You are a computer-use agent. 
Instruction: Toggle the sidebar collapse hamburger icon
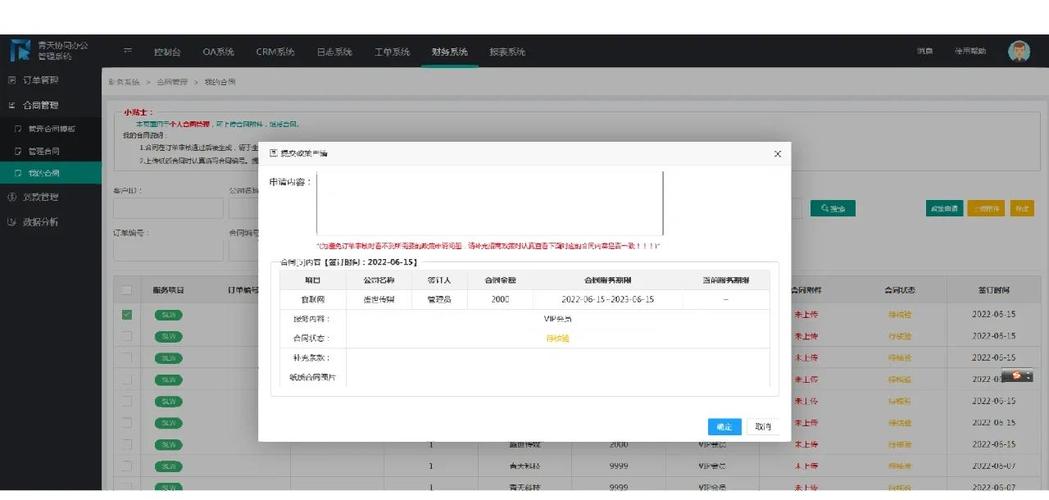click(x=128, y=52)
